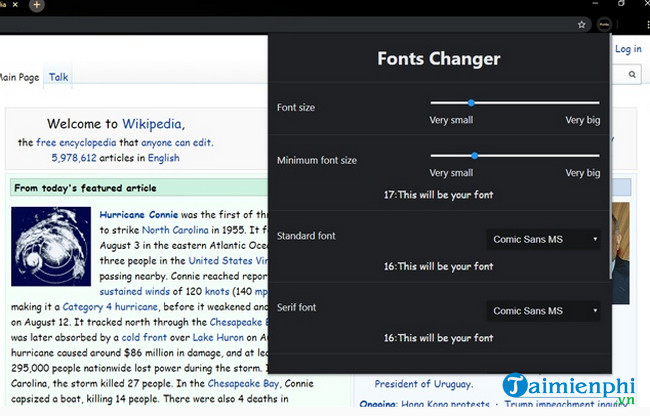Open the Fonts Changer extension icon
This screenshot has width=650, height=416.
pos(604,25)
